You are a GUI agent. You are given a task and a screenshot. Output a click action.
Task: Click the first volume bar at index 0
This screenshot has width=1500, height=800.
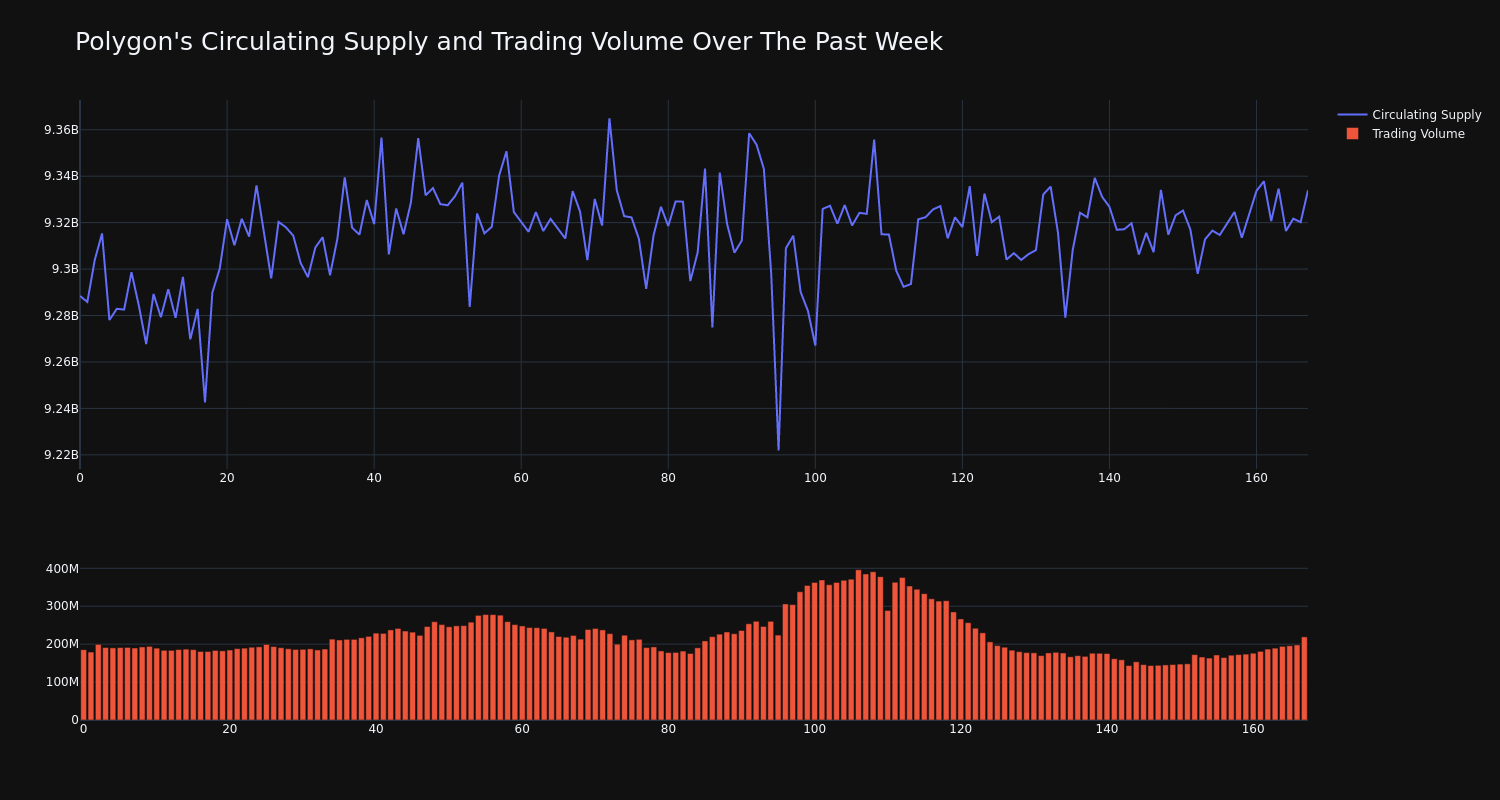point(83,685)
